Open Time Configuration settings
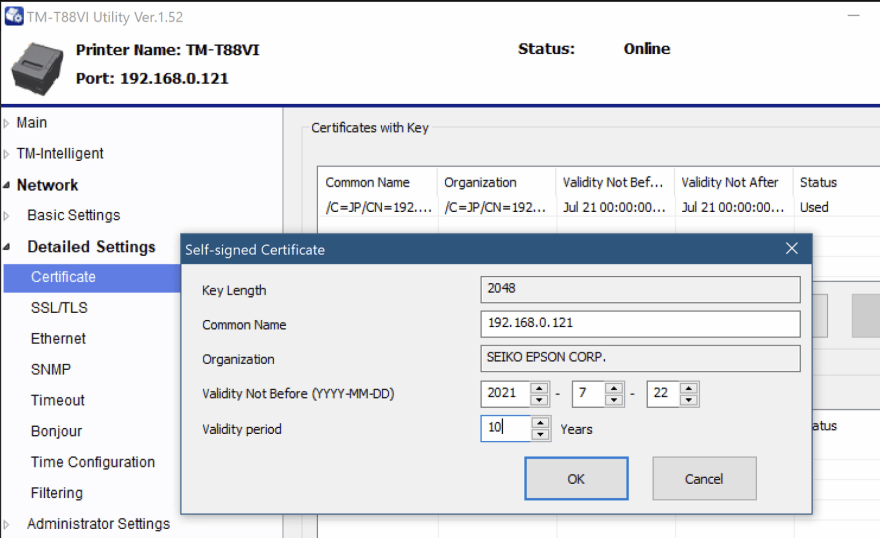Image resolution: width=880 pixels, height=538 pixels. click(x=93, y=462)
